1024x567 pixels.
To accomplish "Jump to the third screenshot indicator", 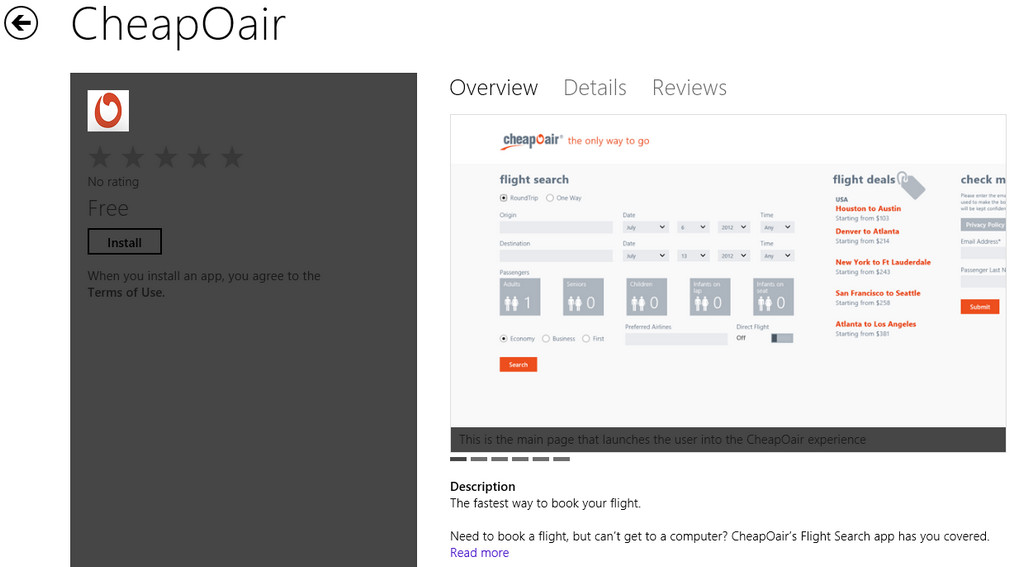I will pos(500,459).
